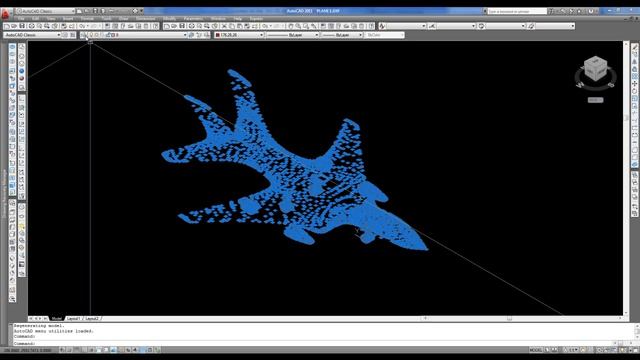Open the Express menu
This screenshot has height=360, width=640.
click(x=256, y=19)
